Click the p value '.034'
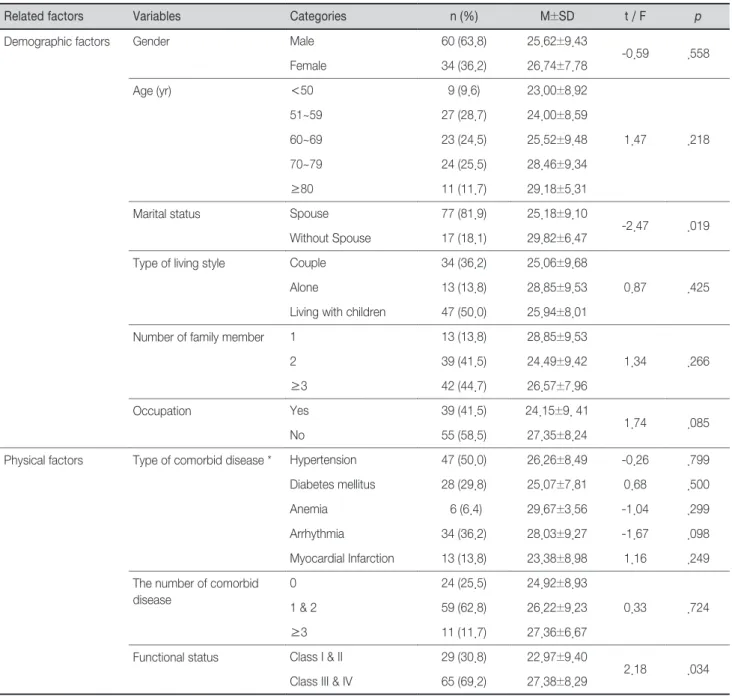The width and height of the screenshot is (732, 696). [698, 669]
